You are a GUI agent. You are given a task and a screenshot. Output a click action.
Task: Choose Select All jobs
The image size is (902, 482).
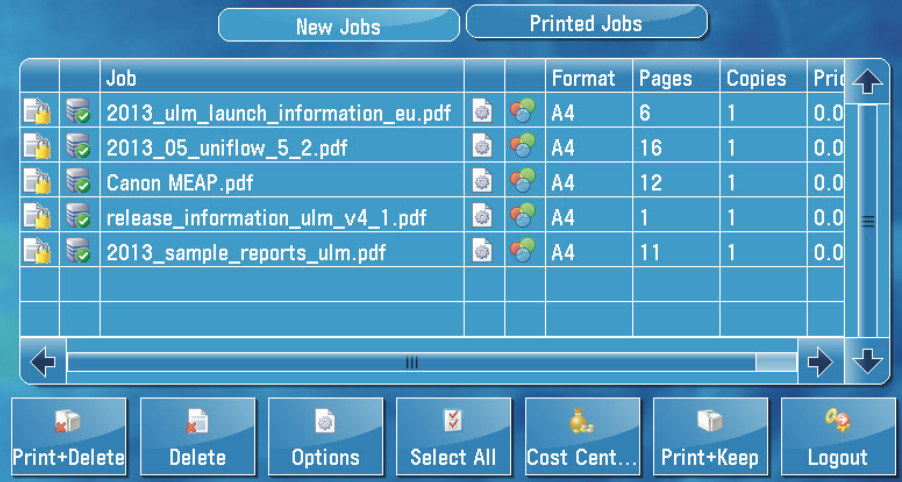click(x=453, y=437)
